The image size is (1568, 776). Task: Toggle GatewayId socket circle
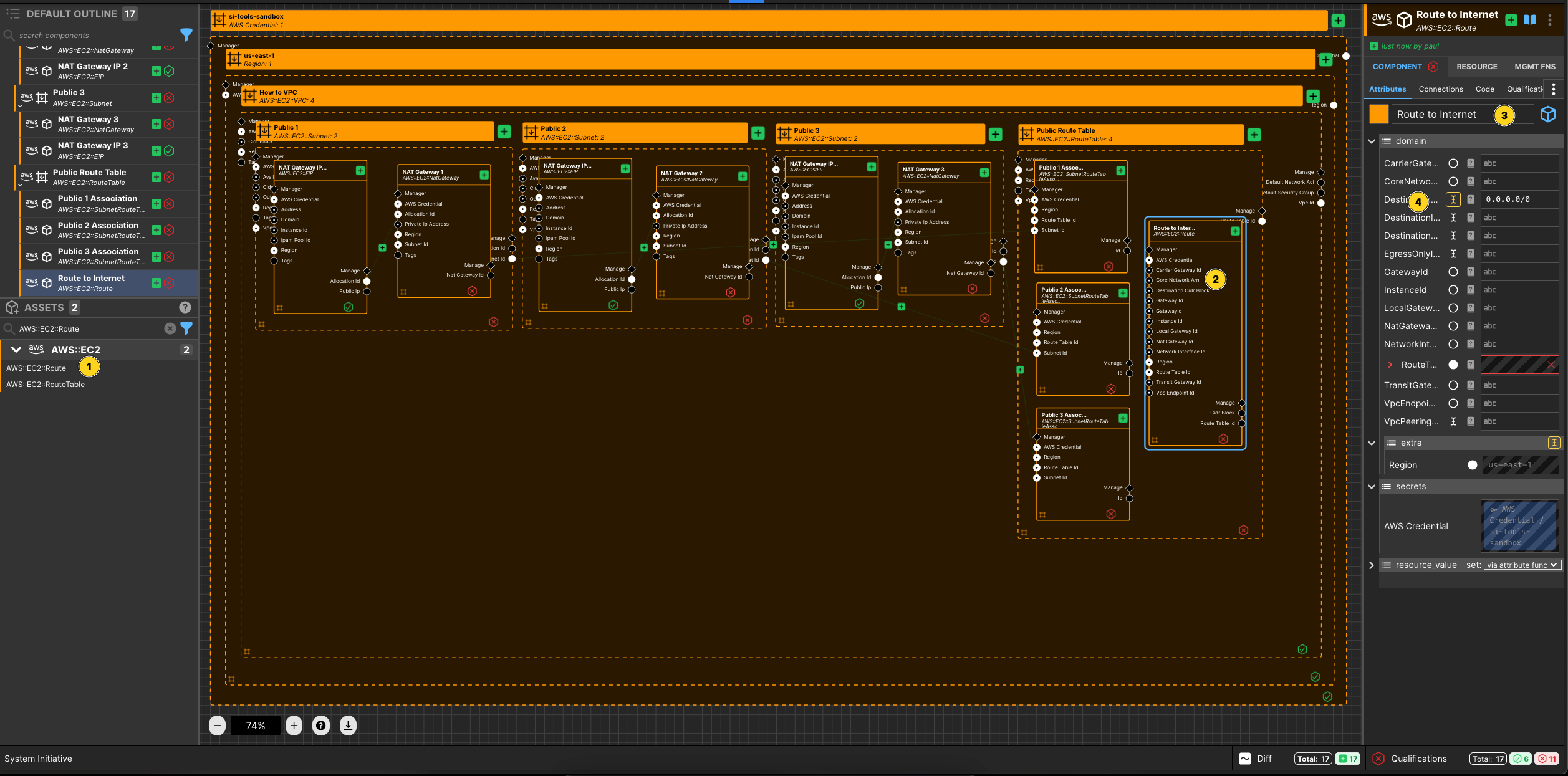pyautogui.click(x=1453, y=272)
